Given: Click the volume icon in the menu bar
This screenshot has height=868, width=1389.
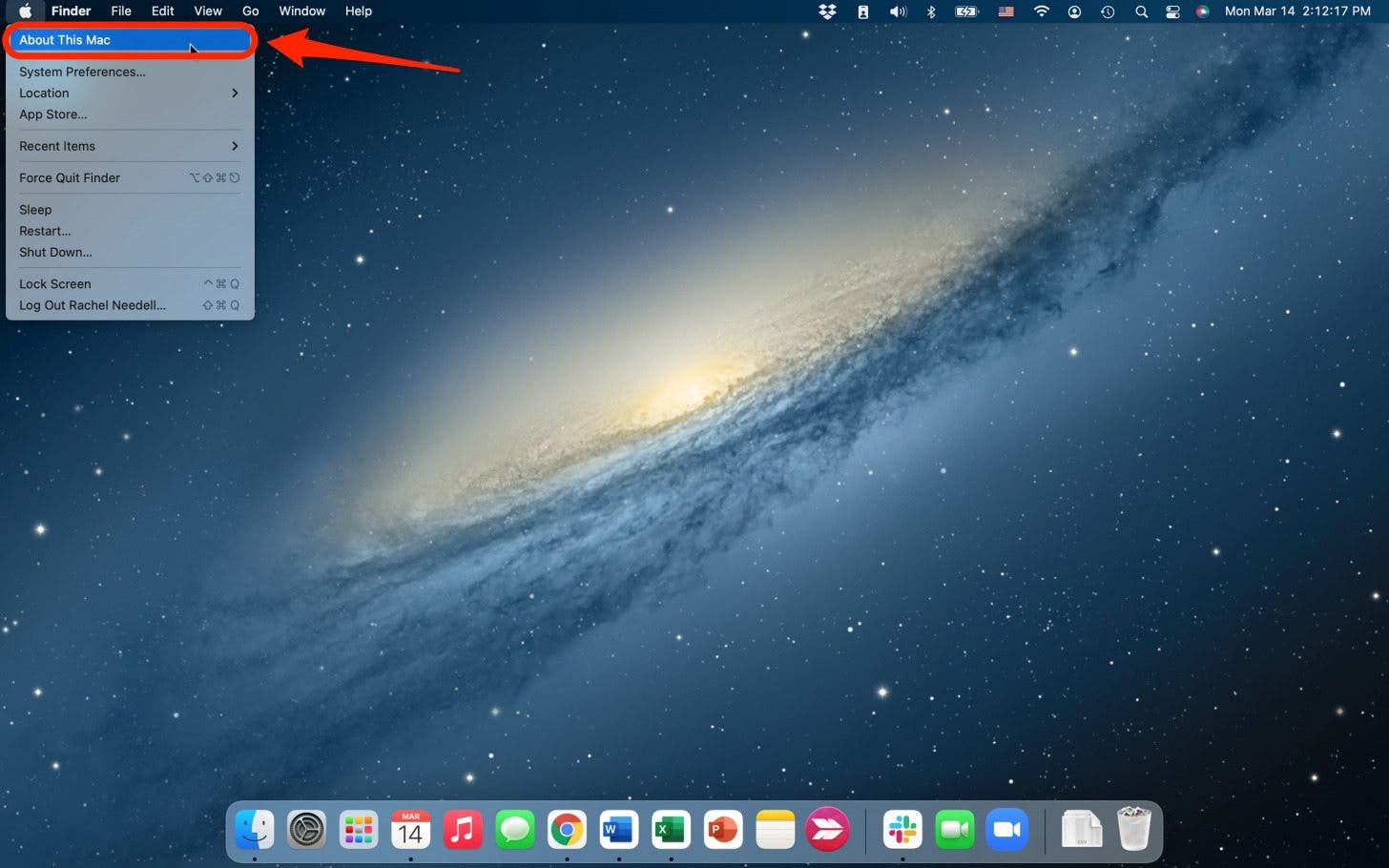Looking at the screenshot, I should tap(897, 11).
